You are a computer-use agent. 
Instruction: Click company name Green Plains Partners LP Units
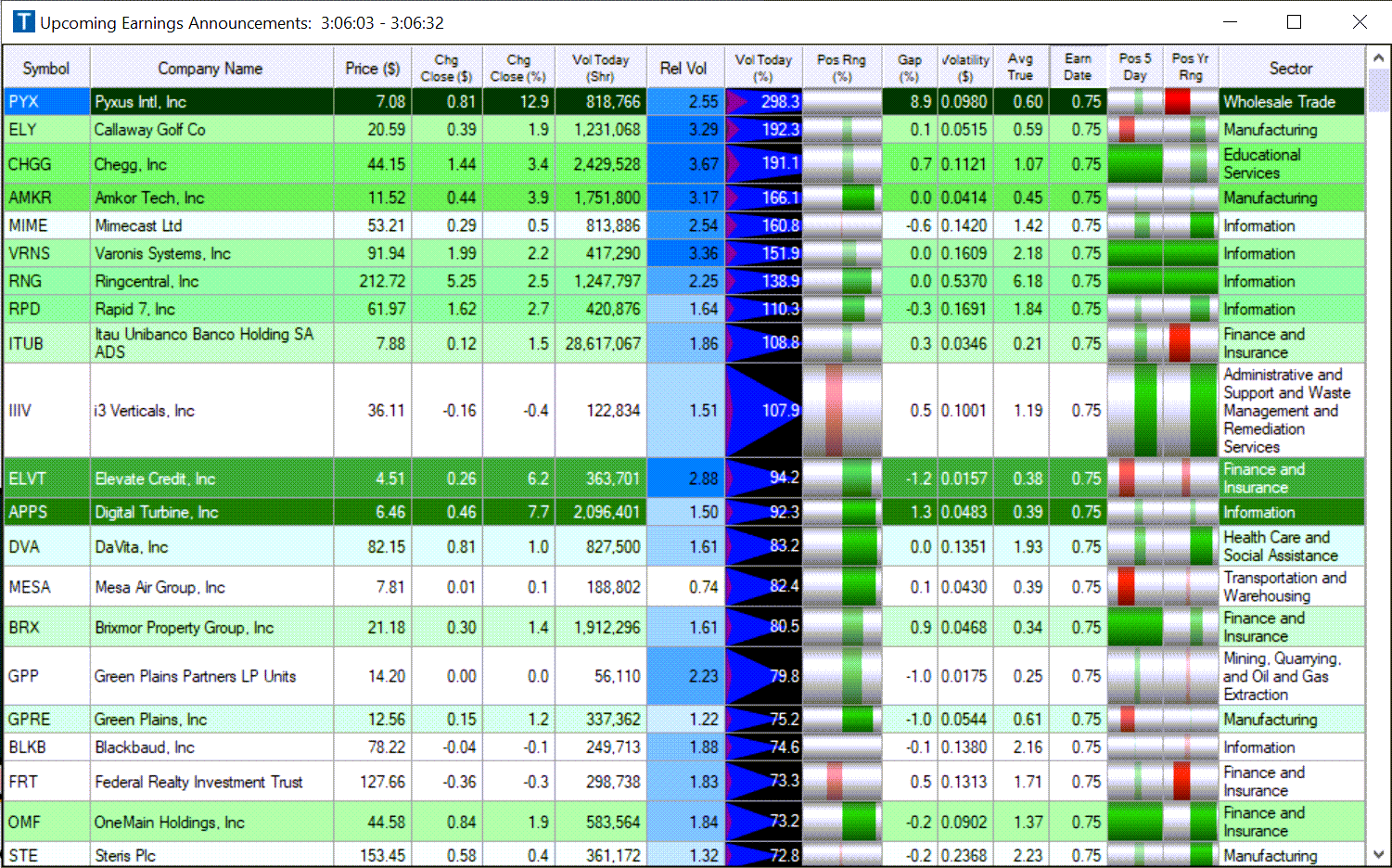(195, 676)
